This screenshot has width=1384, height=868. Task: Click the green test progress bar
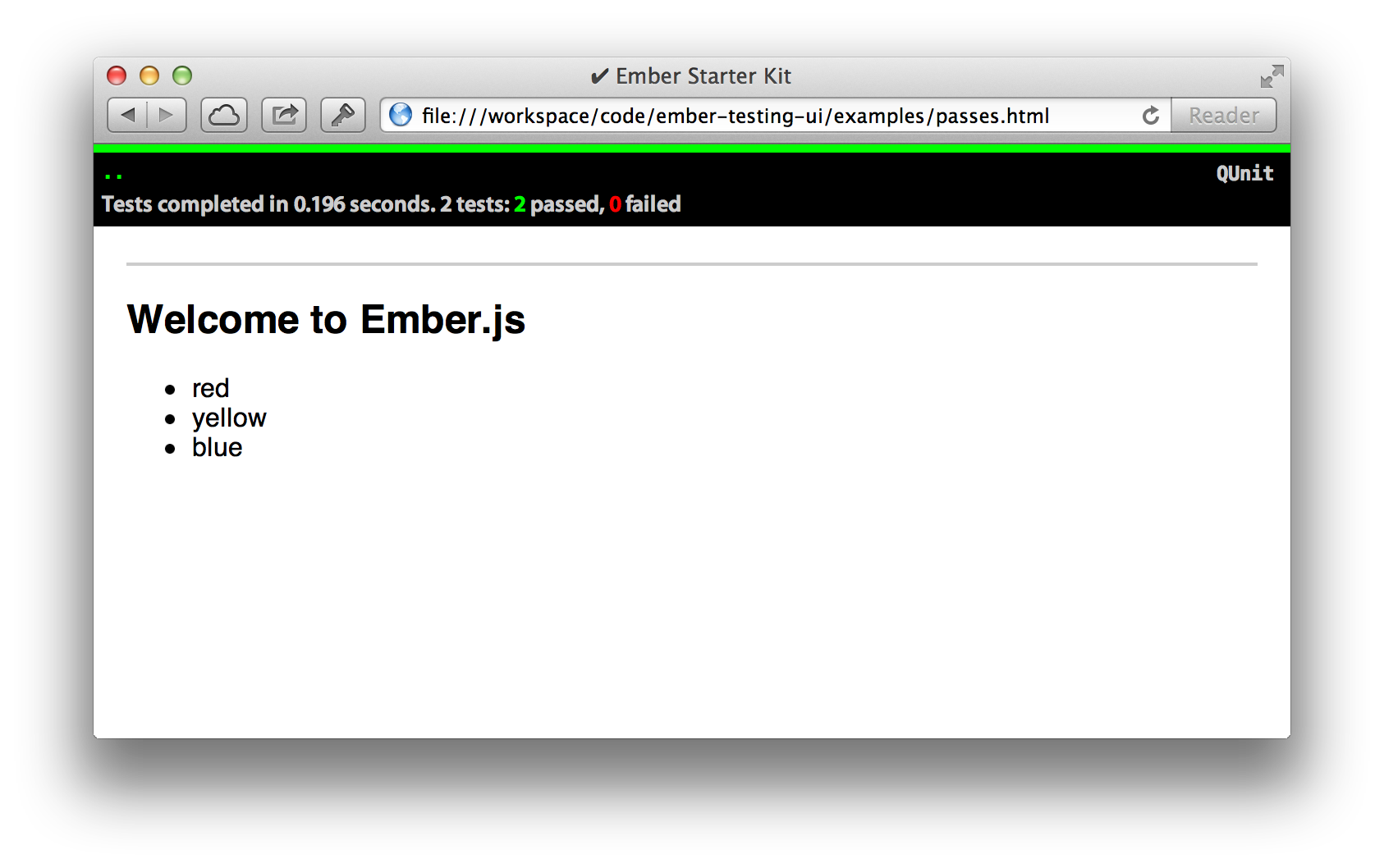pyautogui.click(x=692, y=148)
